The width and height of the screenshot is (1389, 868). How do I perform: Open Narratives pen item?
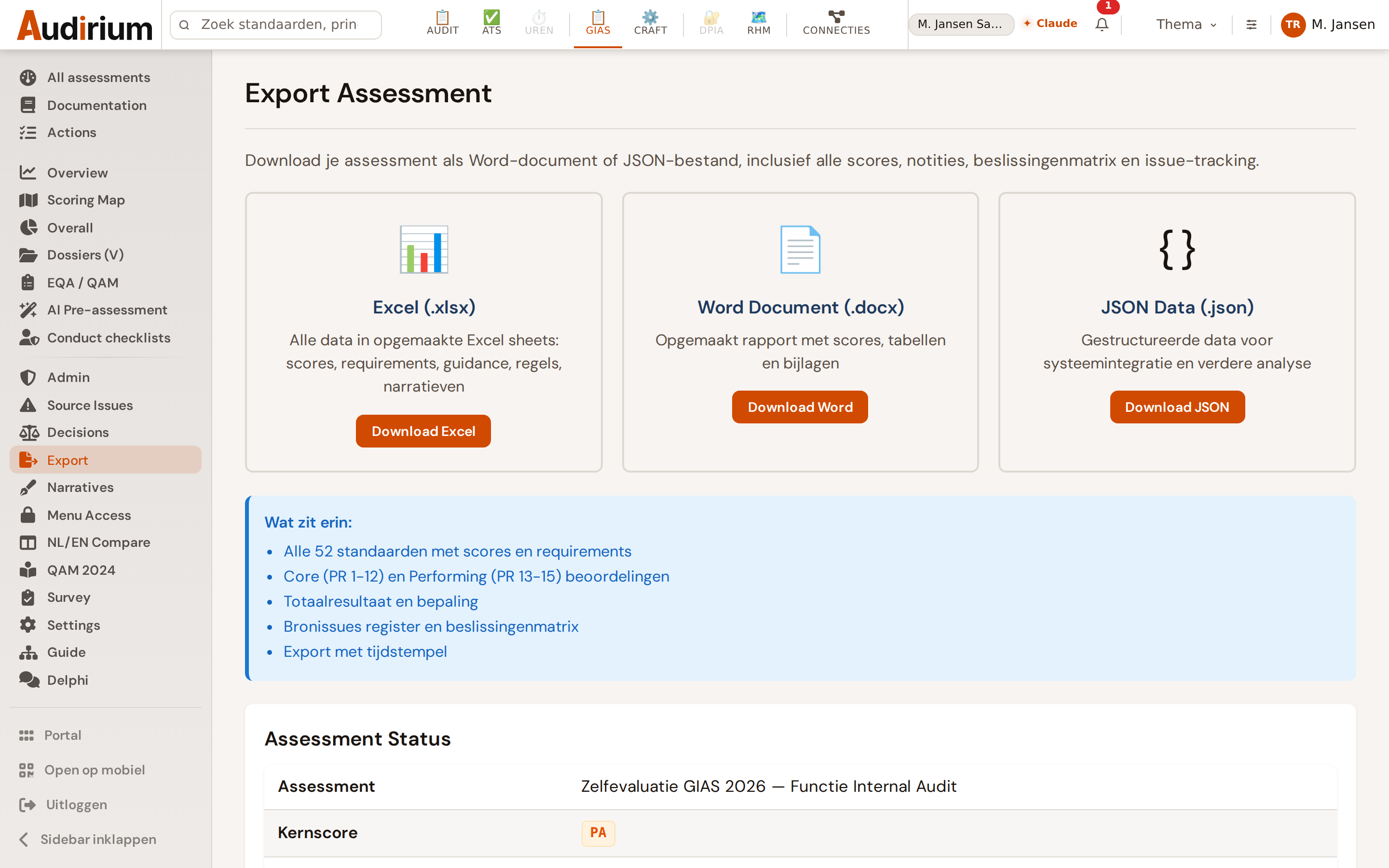pyautogui.click(x=106, y=488)
